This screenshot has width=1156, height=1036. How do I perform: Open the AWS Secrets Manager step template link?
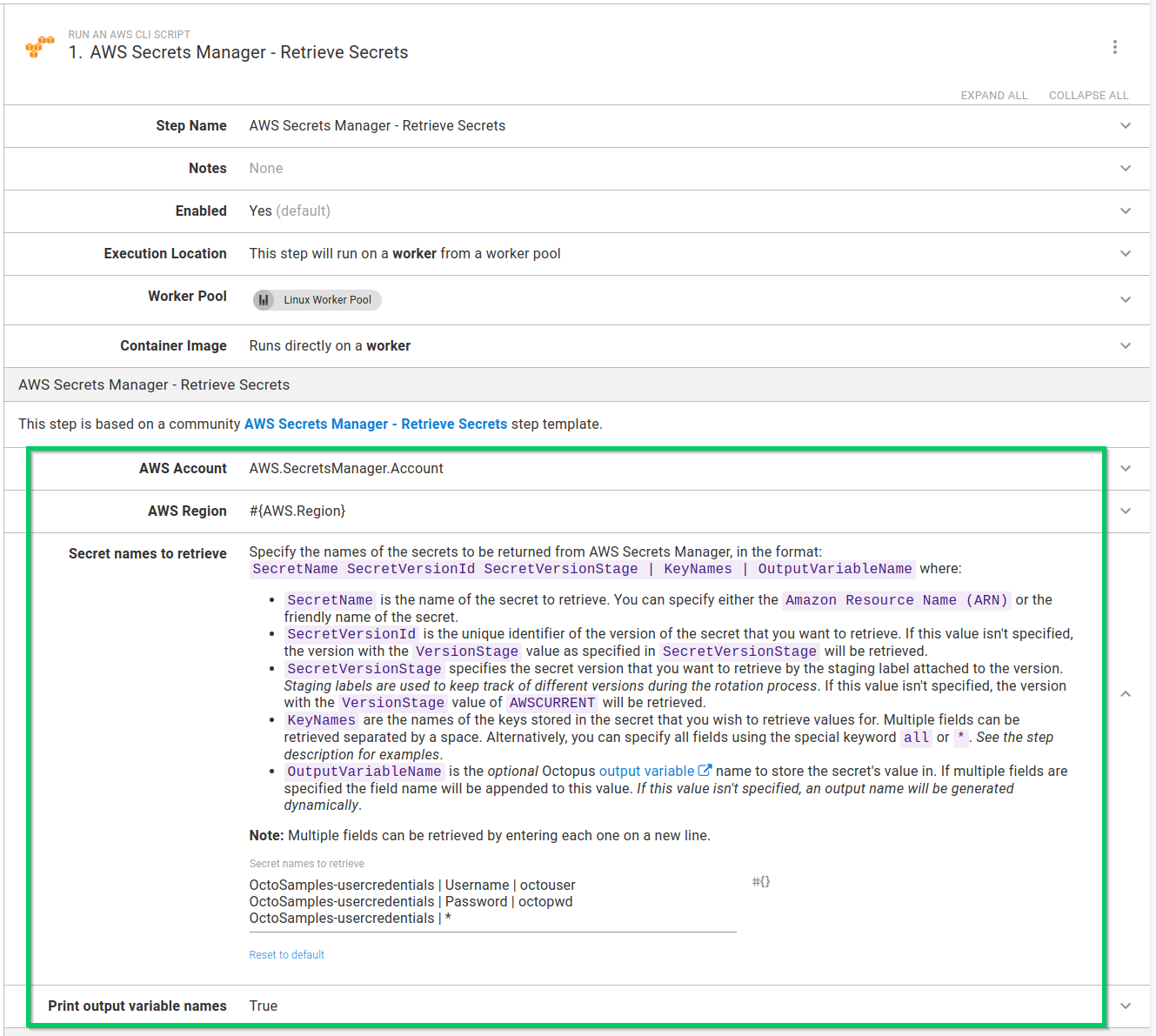(375, 424)
